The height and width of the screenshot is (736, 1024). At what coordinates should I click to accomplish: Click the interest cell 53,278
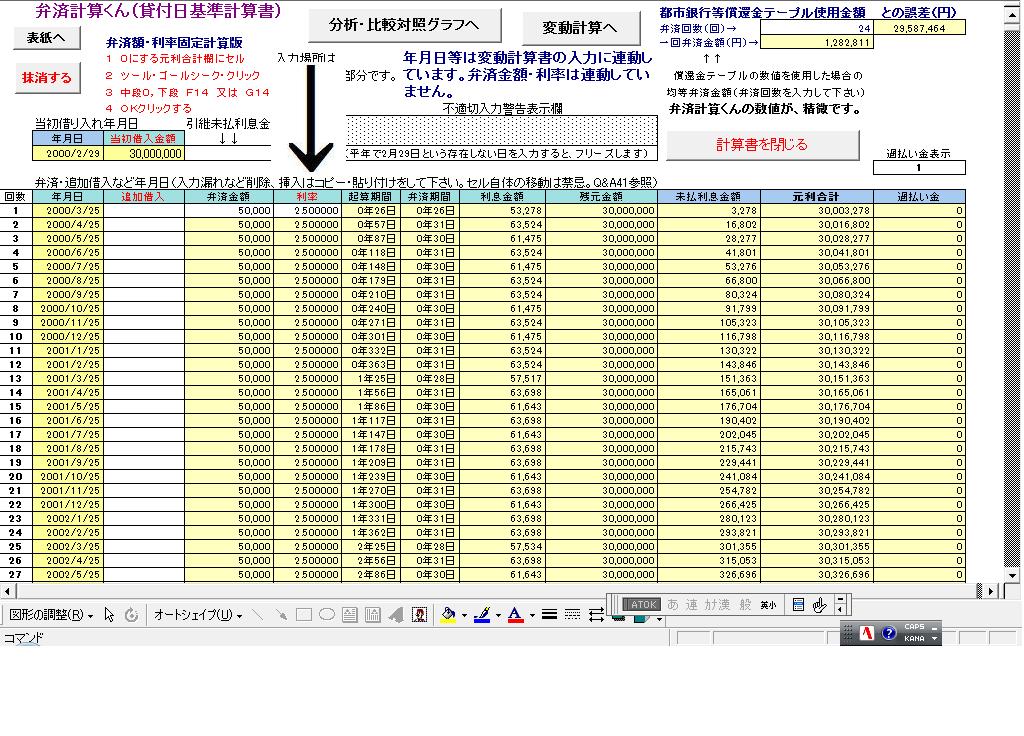click(502, 210)
